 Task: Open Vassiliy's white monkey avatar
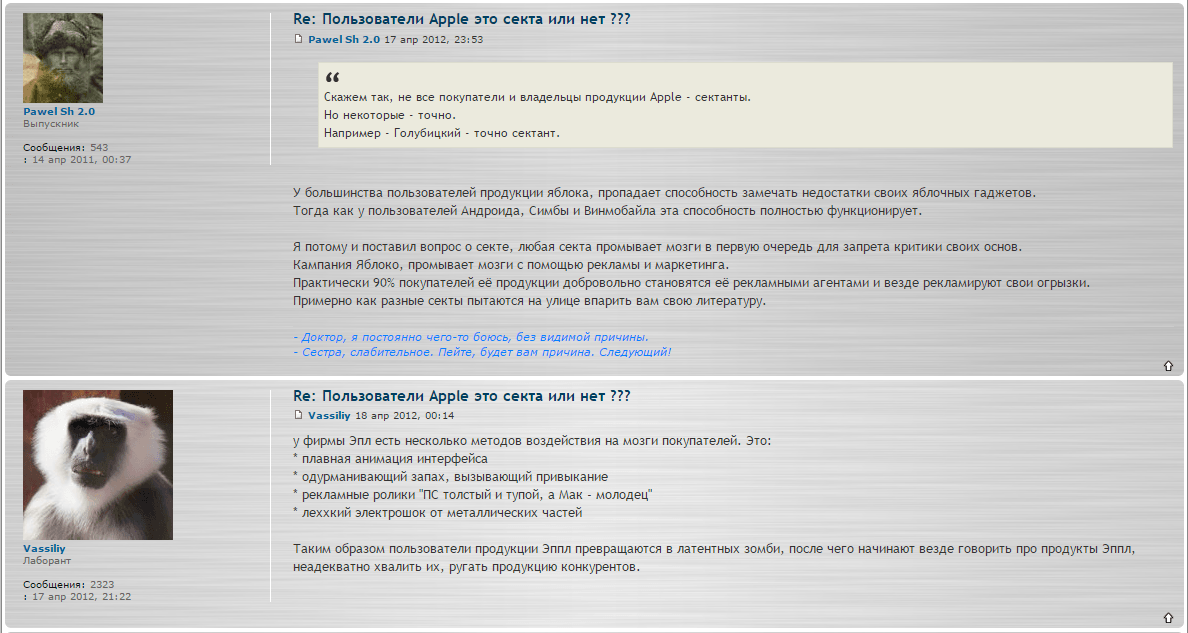pos(98,465)
